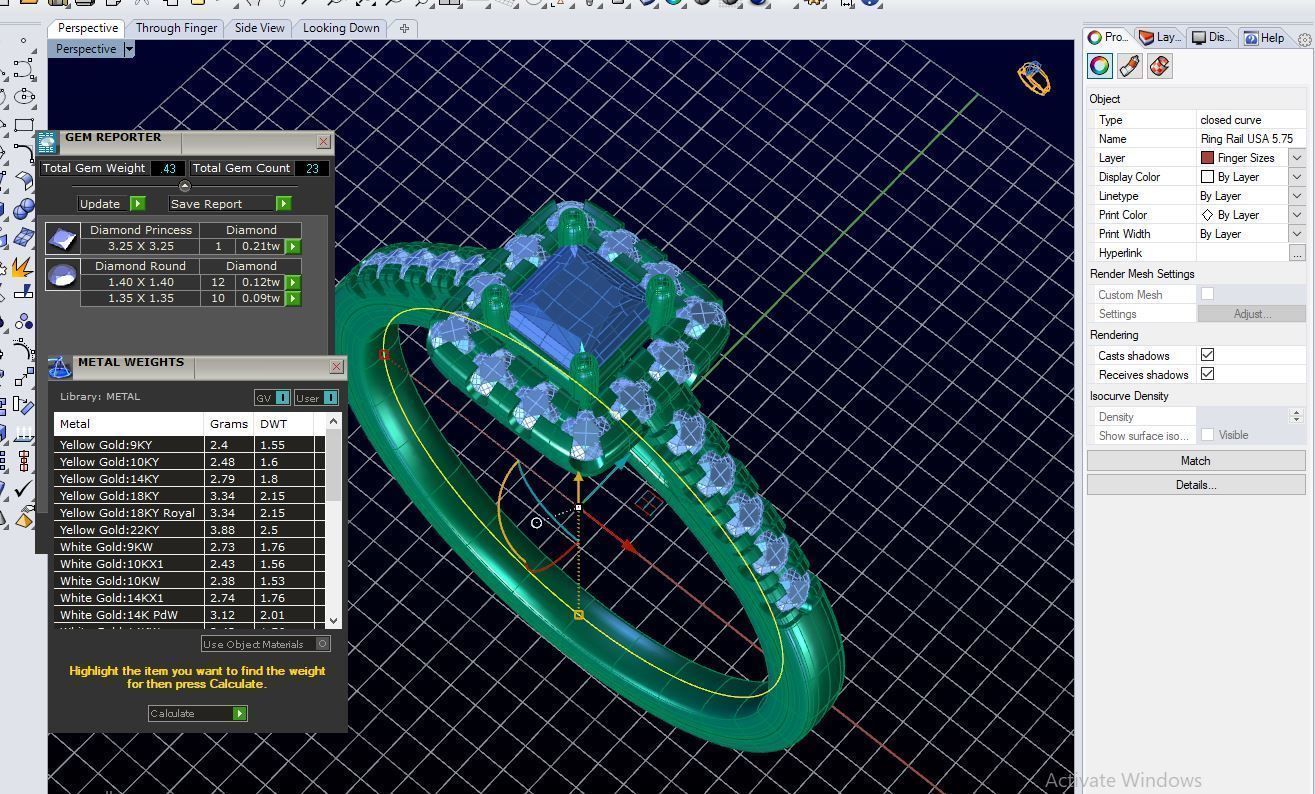1315x794 pixels.
Task: Toggle the Casts shadows checkbox
Action: (1207, 355)
